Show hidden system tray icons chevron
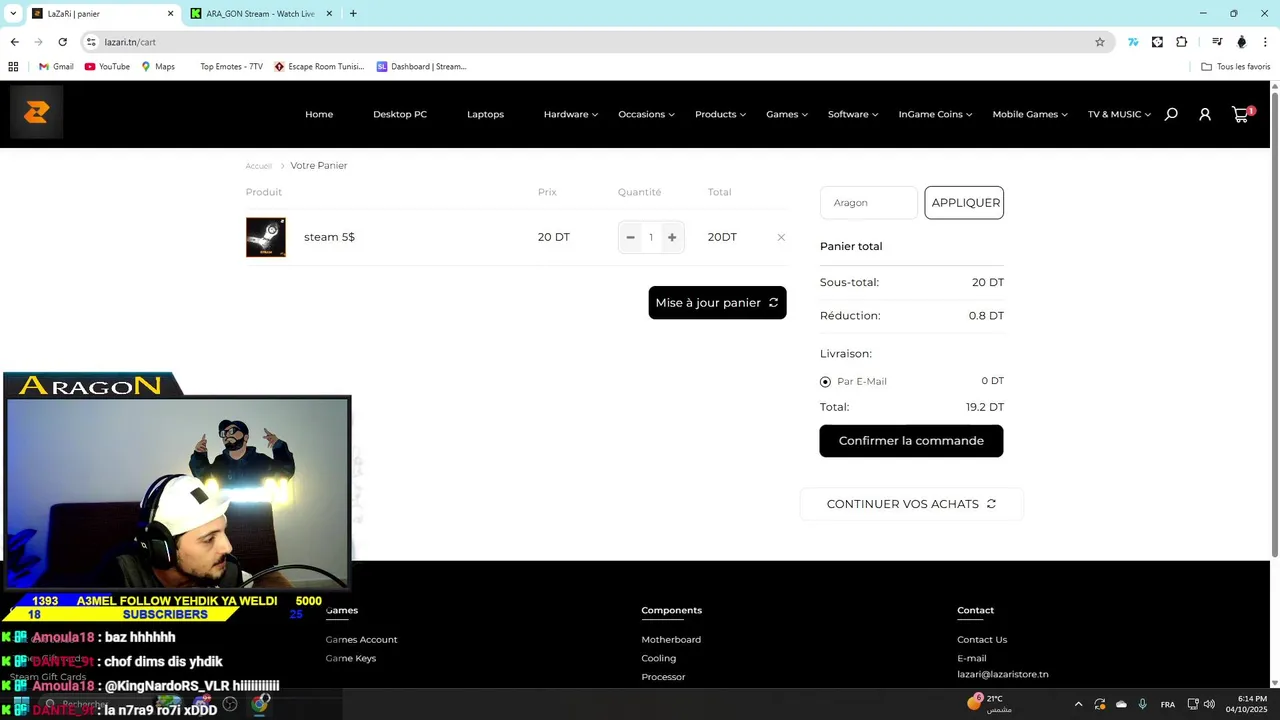1280x720 pixels. (1078, 704)
